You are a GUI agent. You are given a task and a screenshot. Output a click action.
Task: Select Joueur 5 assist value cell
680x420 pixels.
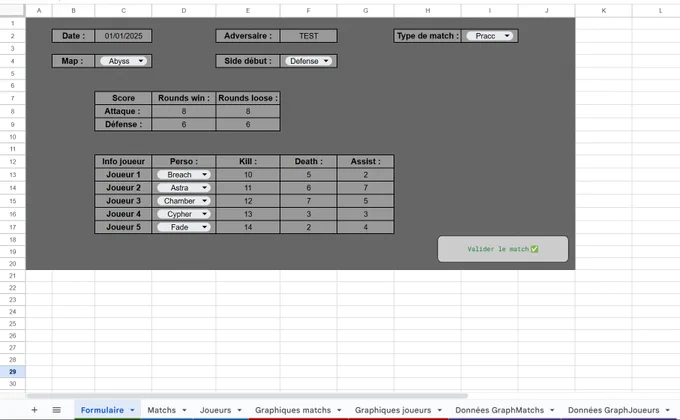click(366, 227)
